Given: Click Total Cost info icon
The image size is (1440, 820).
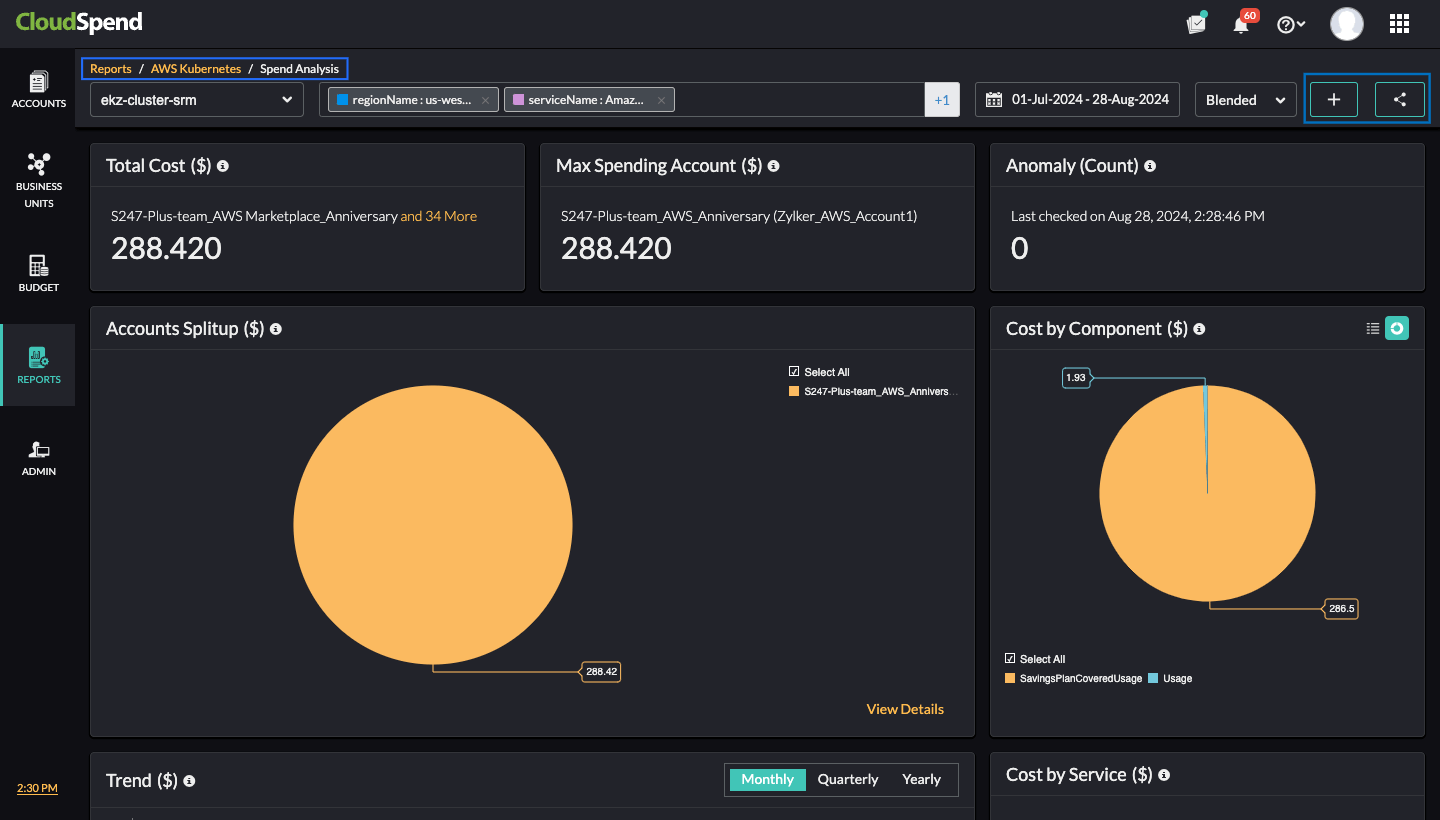Looking at the screenshot, I should (223, 166).
